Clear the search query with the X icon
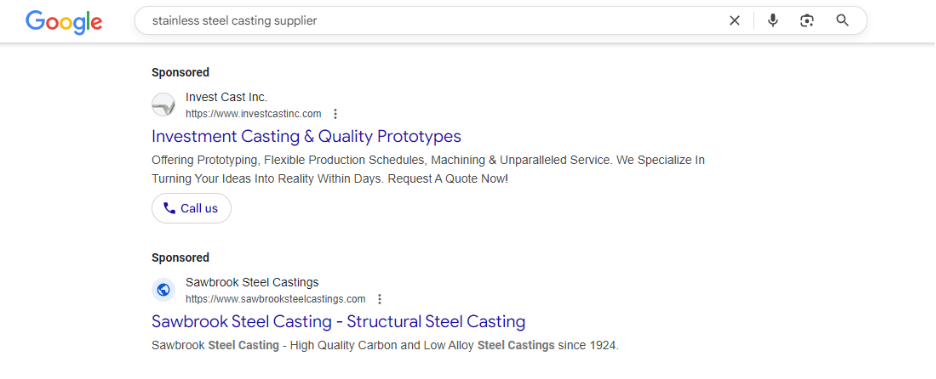This screenshot has width=936, height=379. (734, 21)
